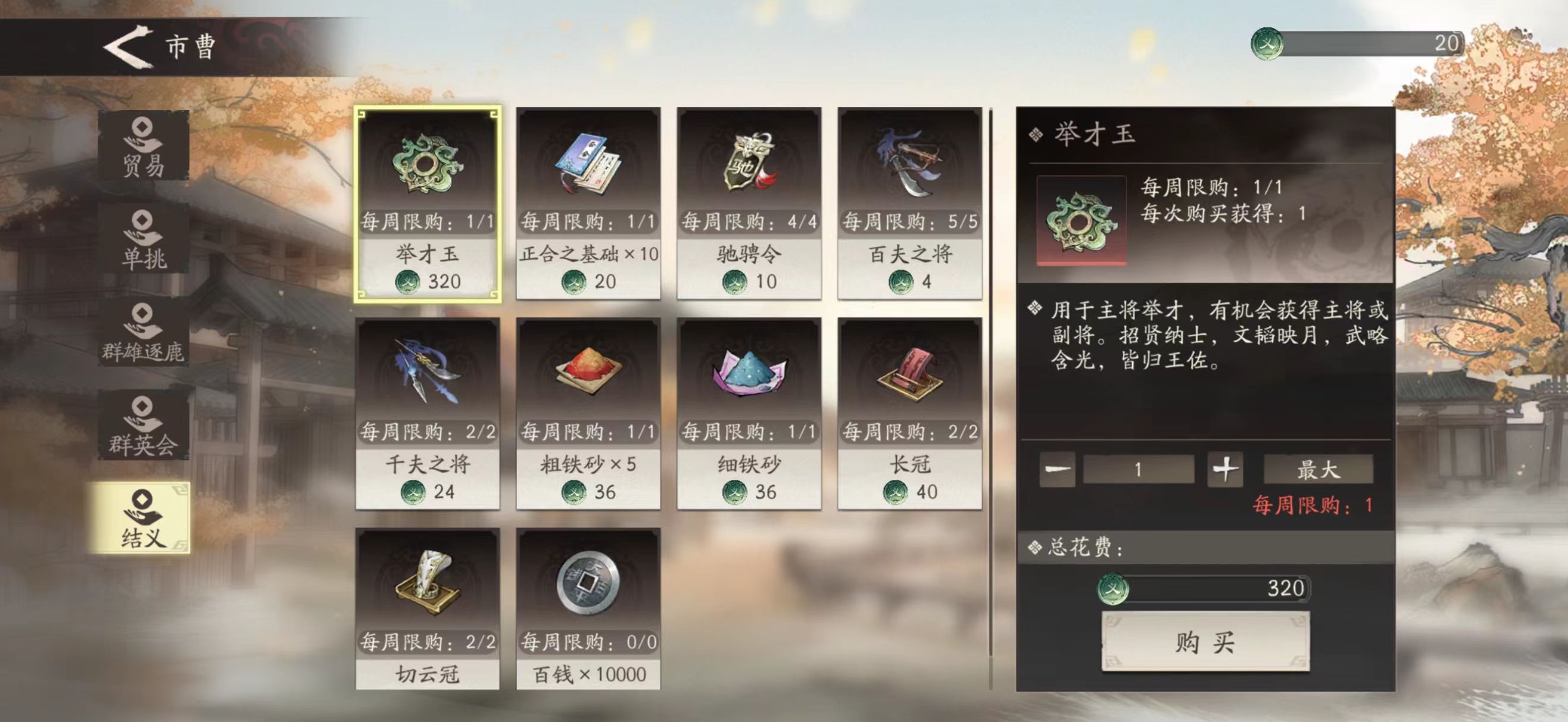Decrease purchase quantity with minus button
Screen dimensions: 1568x722
(x=1057, y=470)
